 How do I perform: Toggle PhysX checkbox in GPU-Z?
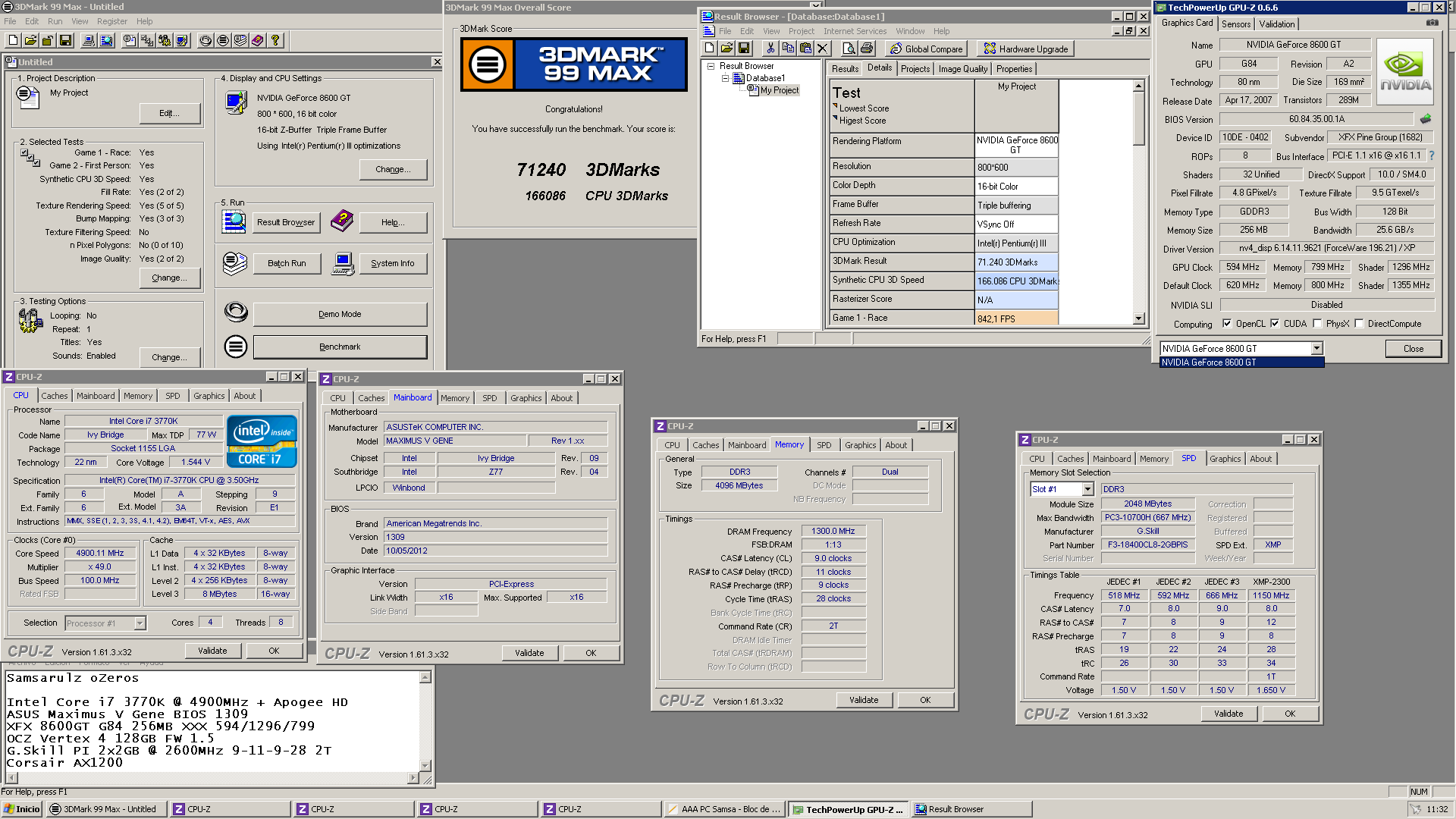(1317, 324)
